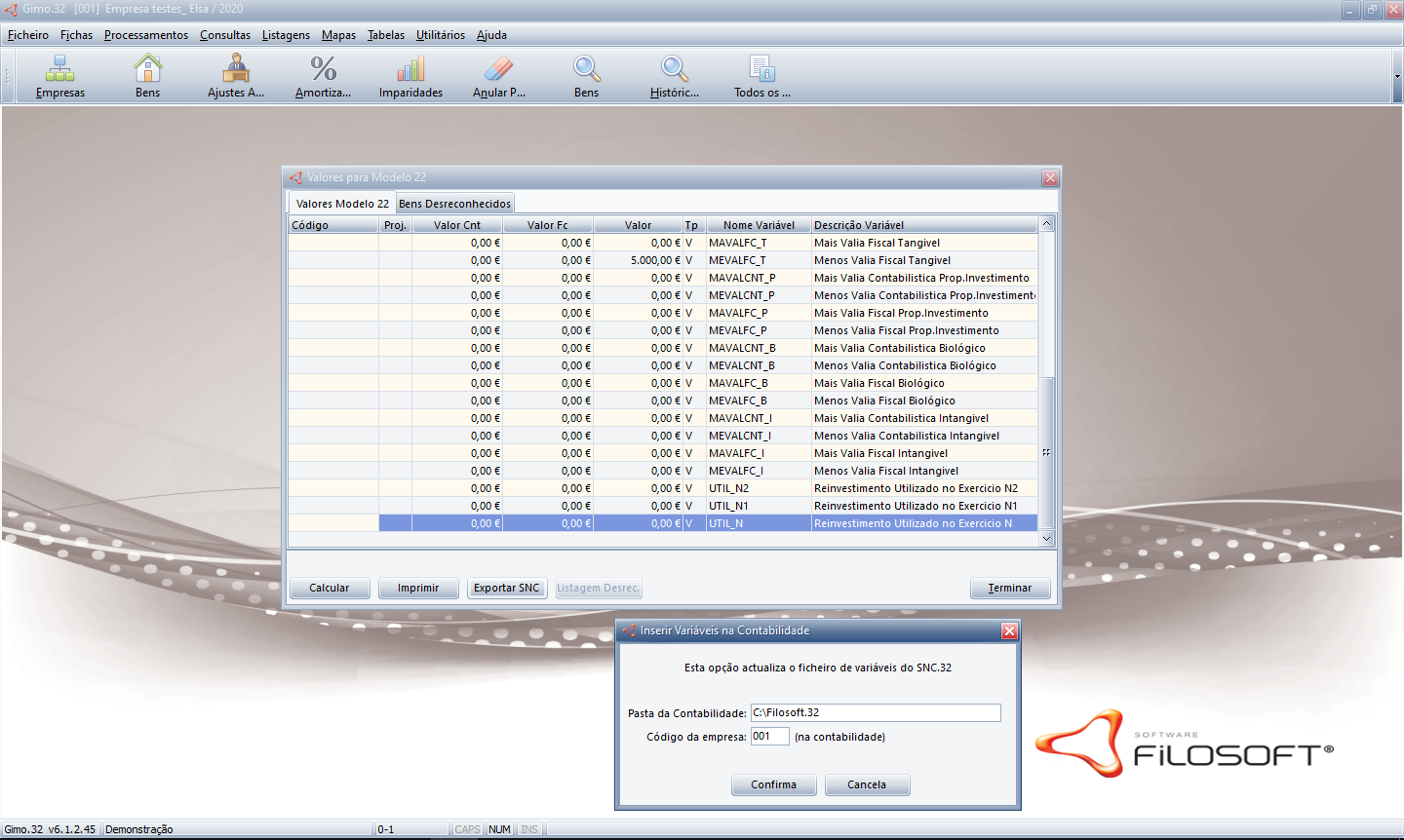Click the Pasta da Contabilidade field

point(875,713)
